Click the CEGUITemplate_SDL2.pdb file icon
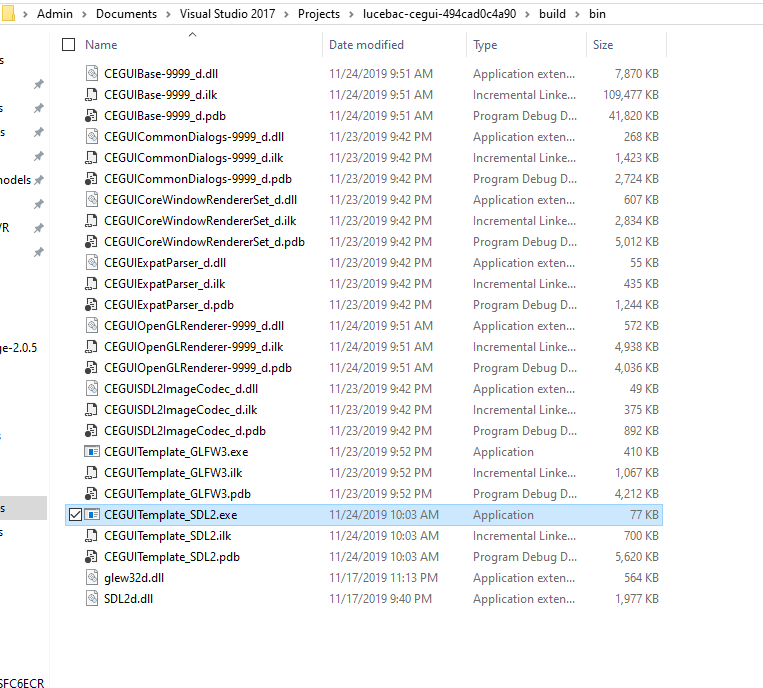 92,557
